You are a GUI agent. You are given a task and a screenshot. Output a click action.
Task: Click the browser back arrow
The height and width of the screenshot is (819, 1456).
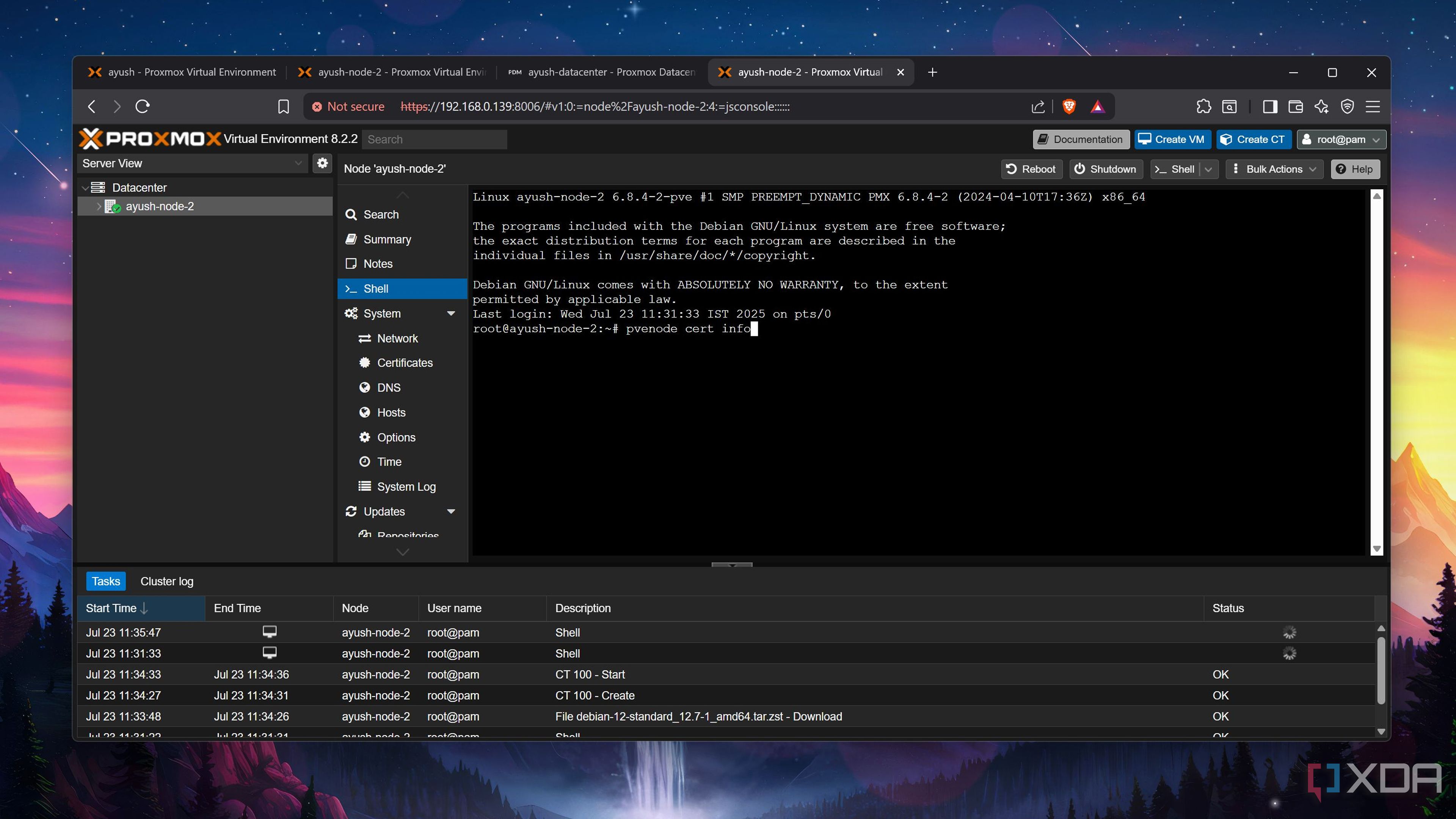pyautogui.click(x=91, y=106)
